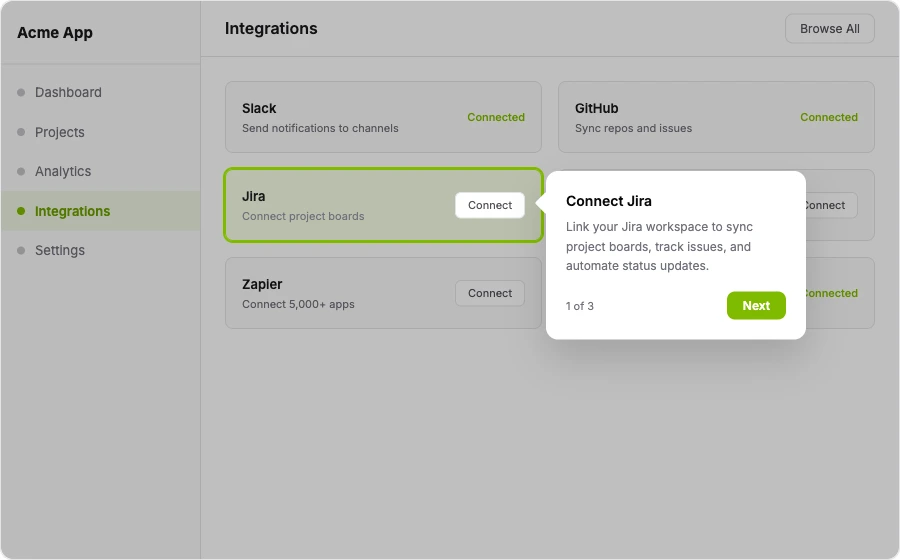Click 'Send notifications to channels' text

click(320, 128)
